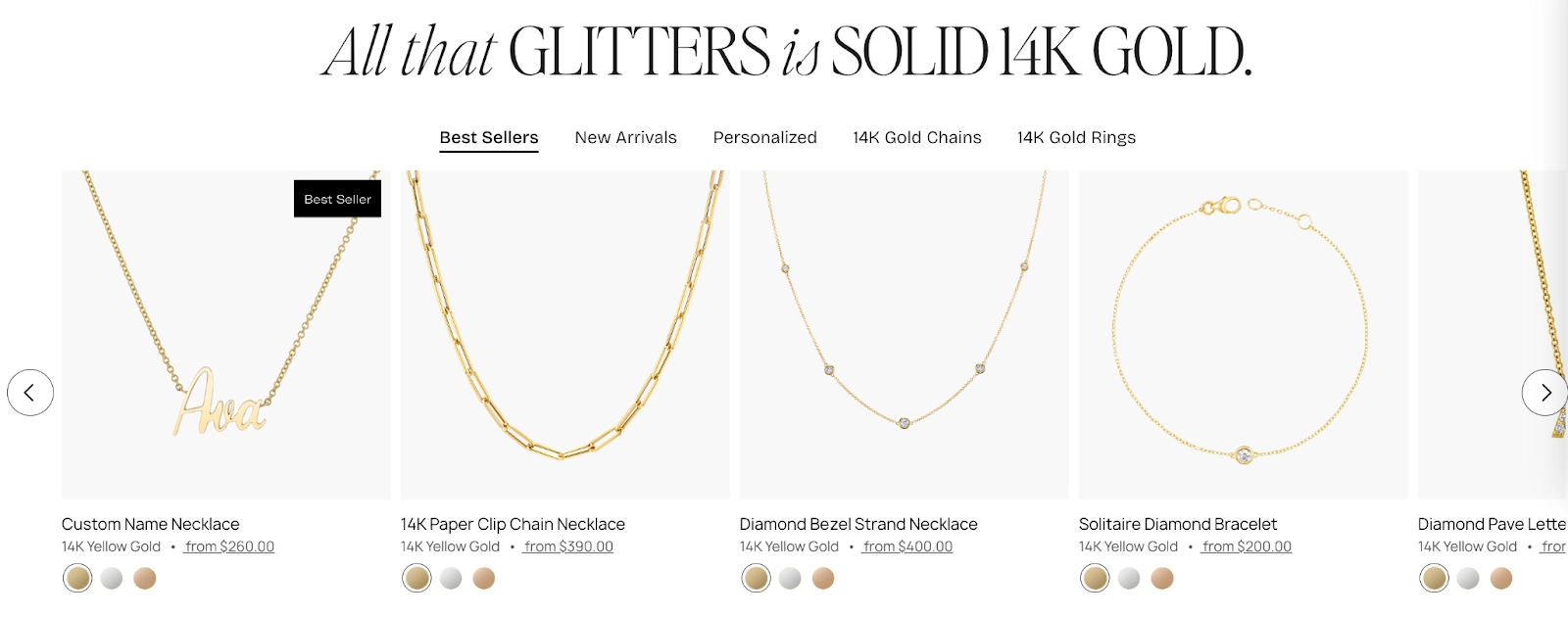Select white gold swatch for Diamond Pave Letter
This screenshot has width=1568, height=617.
[1468, 579]
